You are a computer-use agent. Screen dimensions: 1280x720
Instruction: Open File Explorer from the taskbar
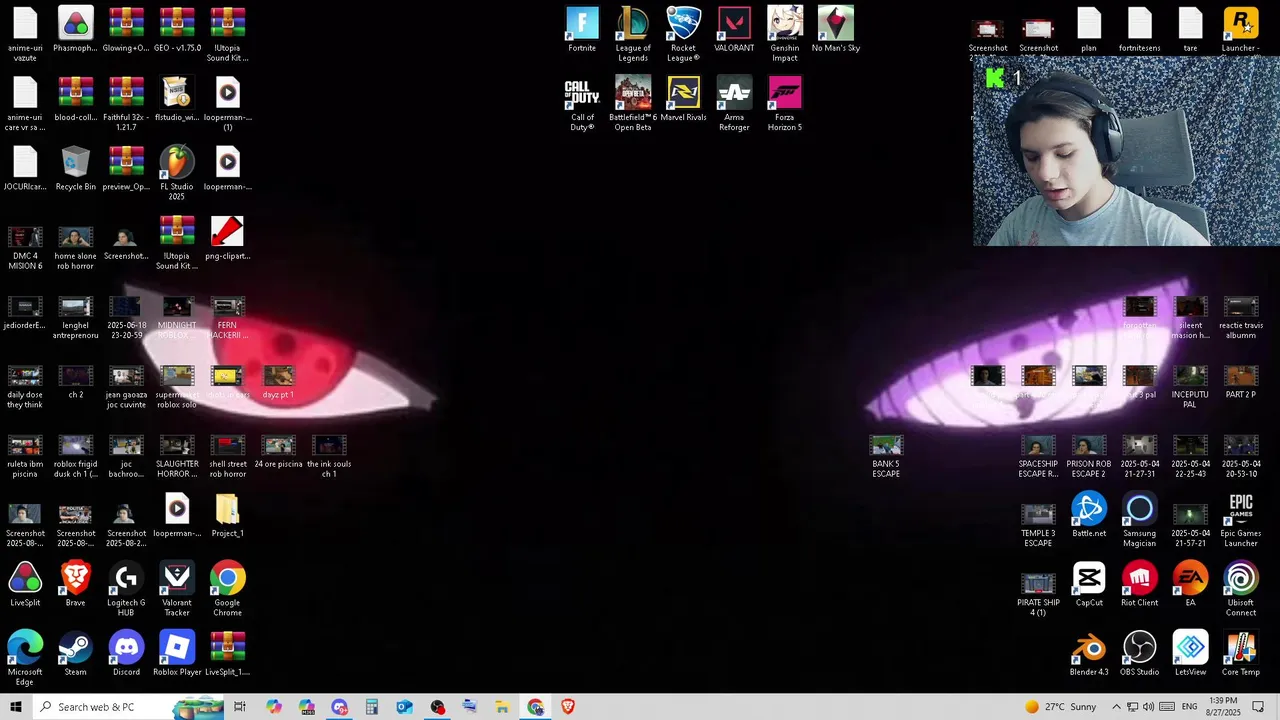coord(502,707)
